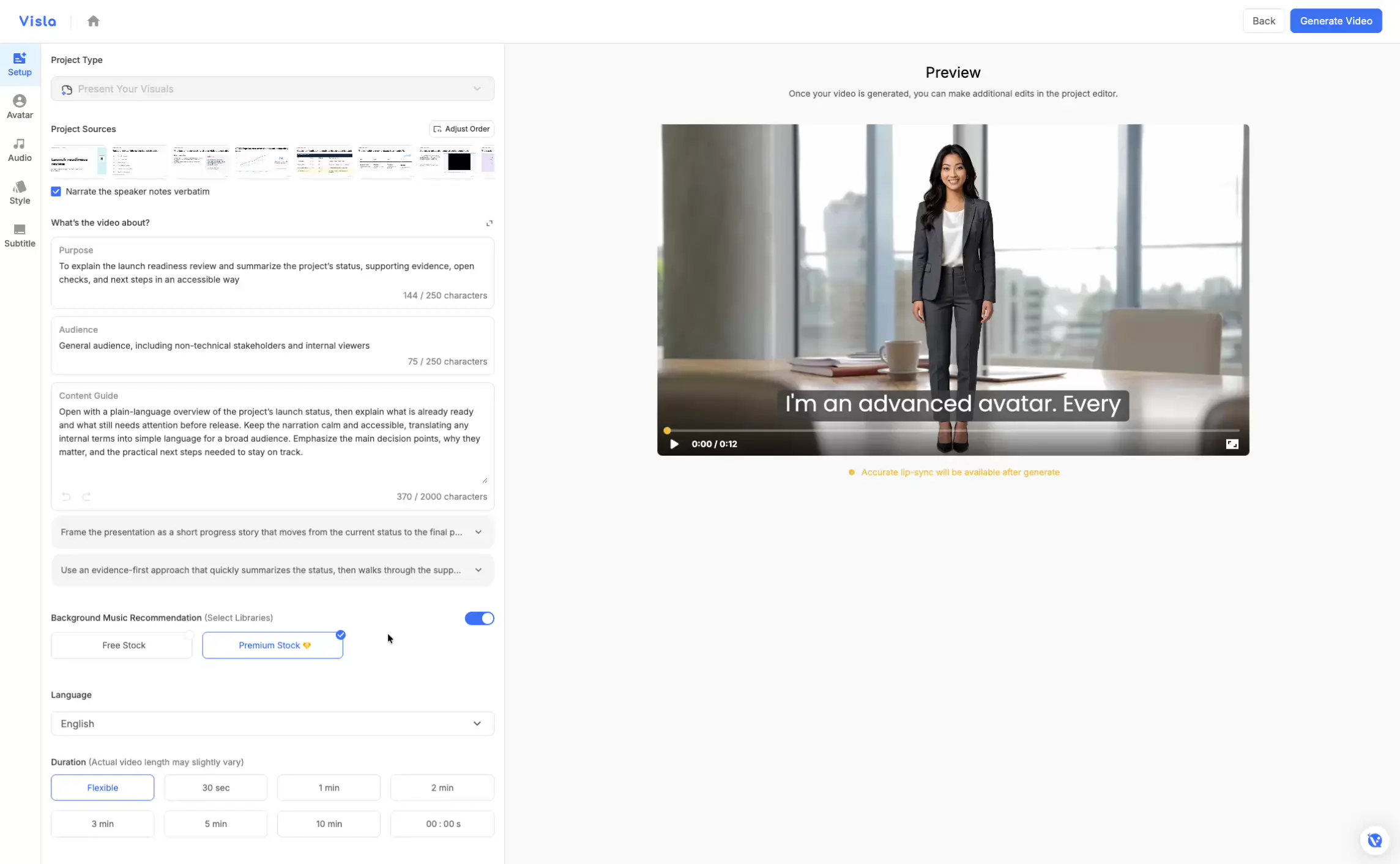Click the redo icon in Content Guide
The width and height of the screenshot is (1400, 864).
(86, 496)
